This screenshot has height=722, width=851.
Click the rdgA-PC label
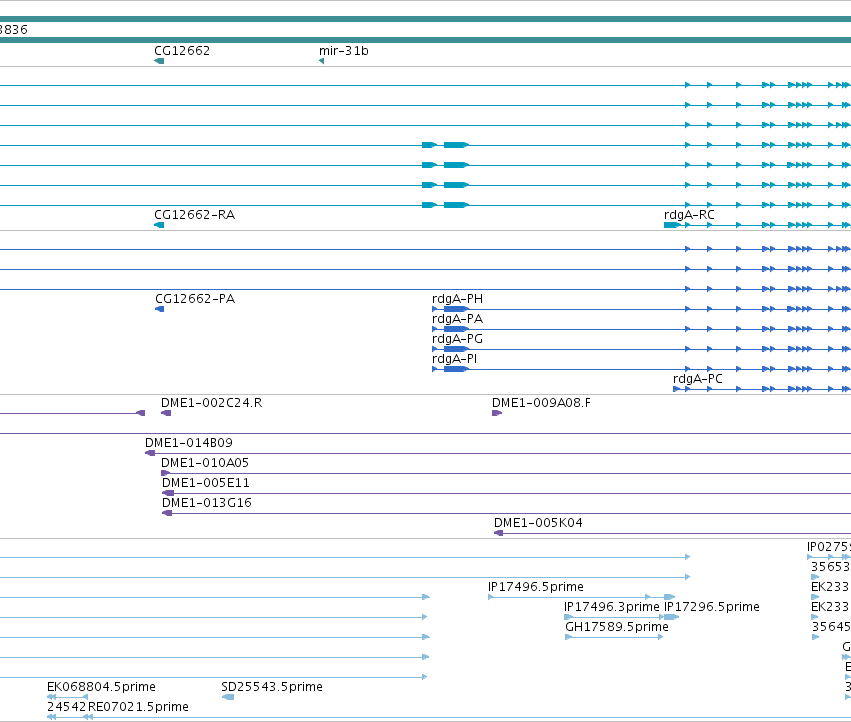pyautogui.click(x=697, y=378)
